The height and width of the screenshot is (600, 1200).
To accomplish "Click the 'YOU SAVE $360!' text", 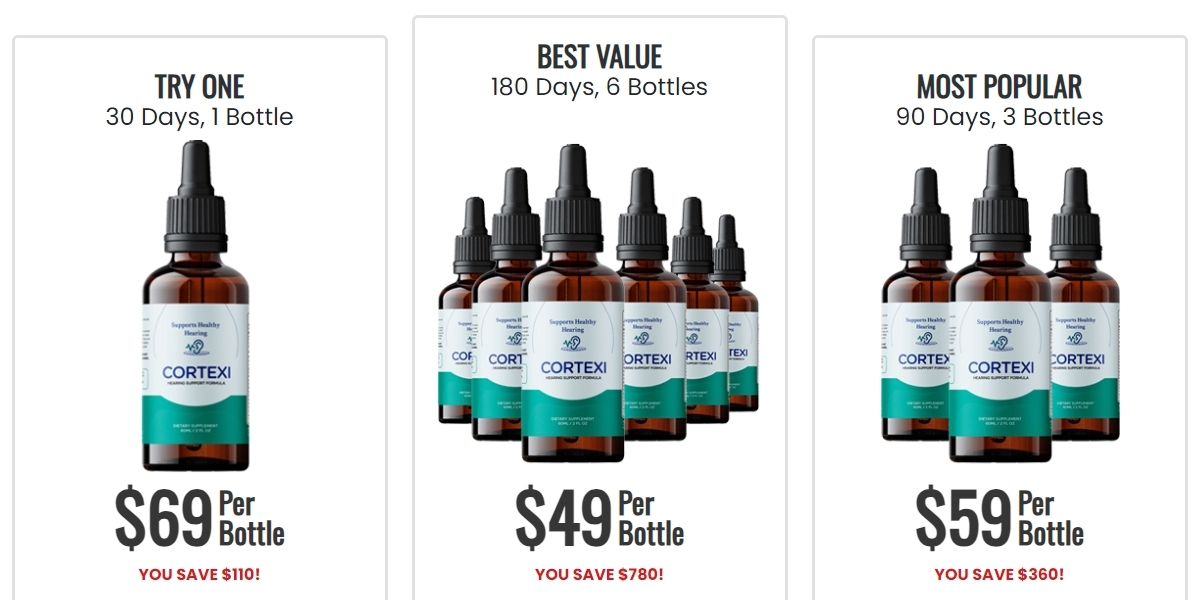I will pos(1000,575).
